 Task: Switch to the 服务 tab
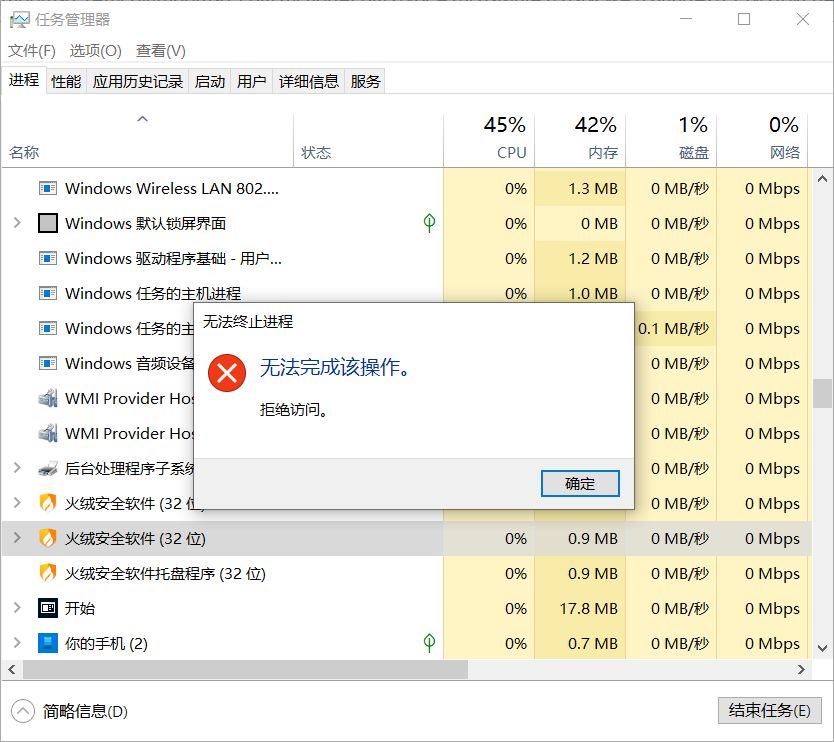tap(365, 81)
